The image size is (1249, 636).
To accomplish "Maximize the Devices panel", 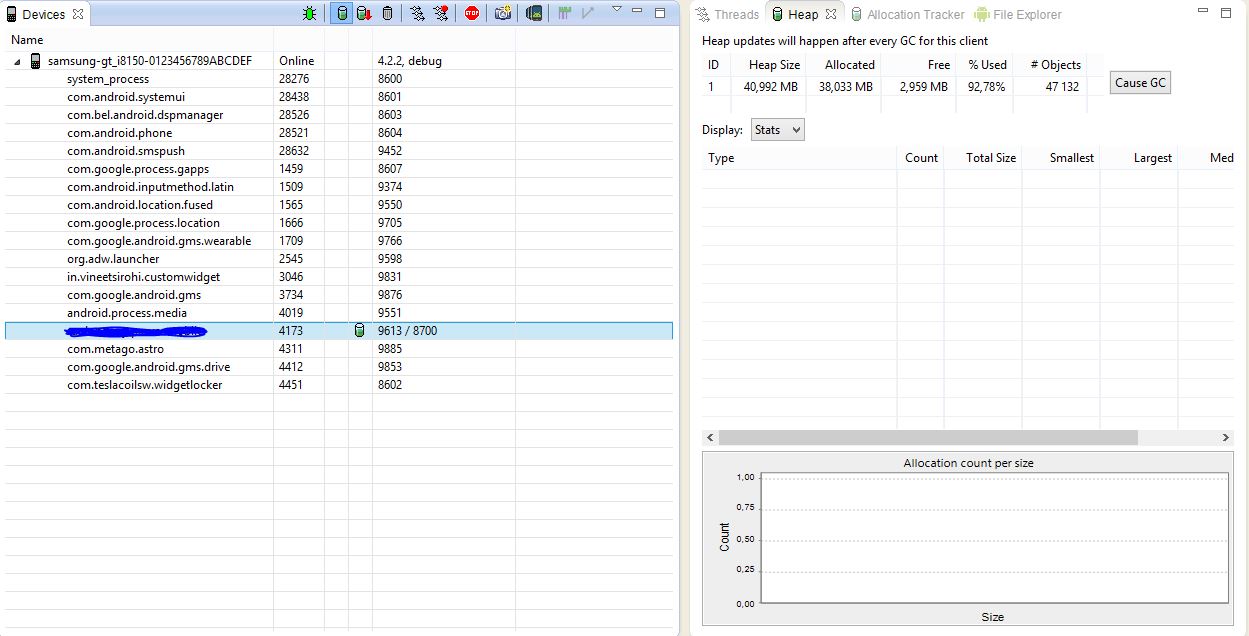I will tap(660, 13).
